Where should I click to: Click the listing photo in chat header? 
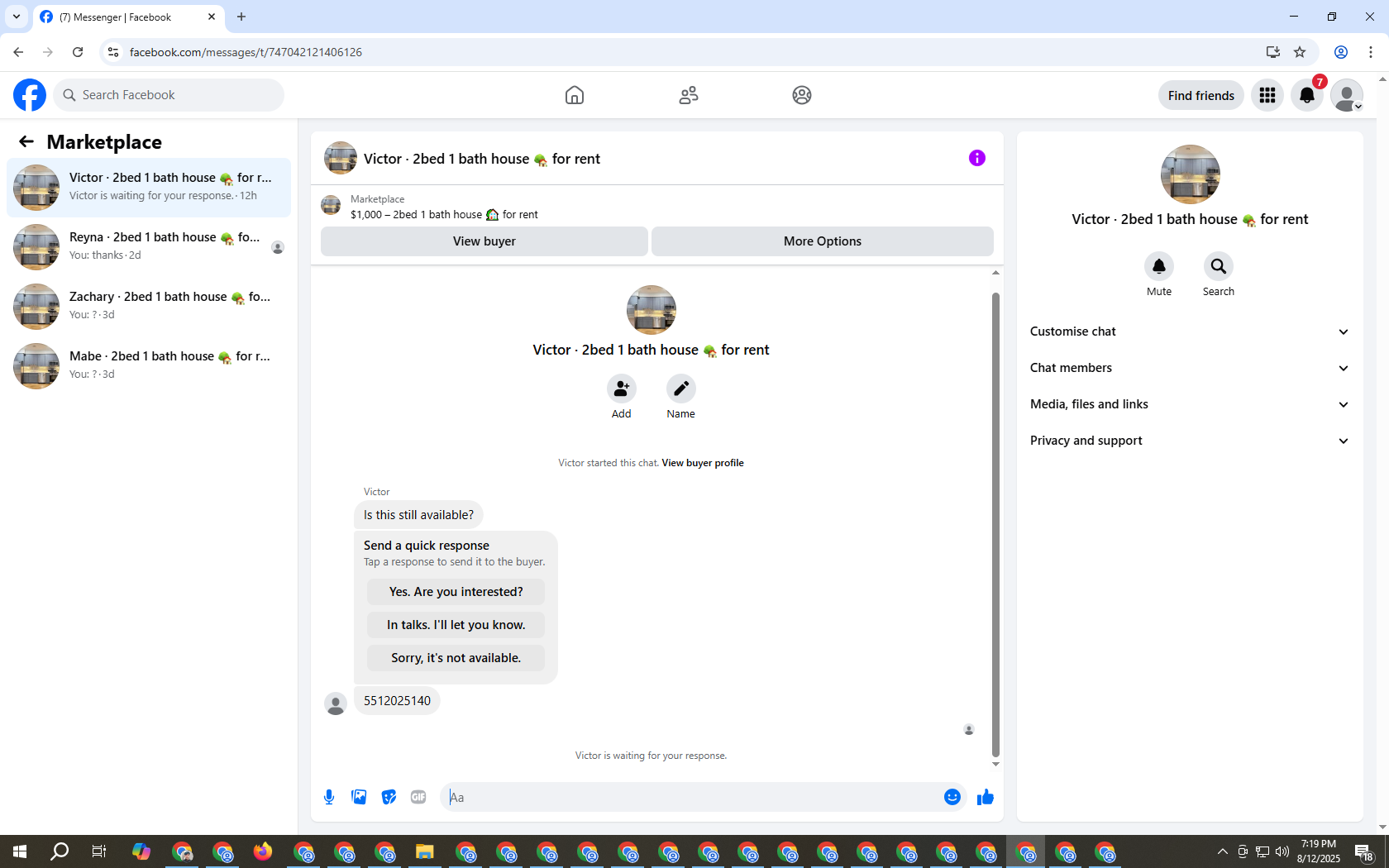(341, 158)
